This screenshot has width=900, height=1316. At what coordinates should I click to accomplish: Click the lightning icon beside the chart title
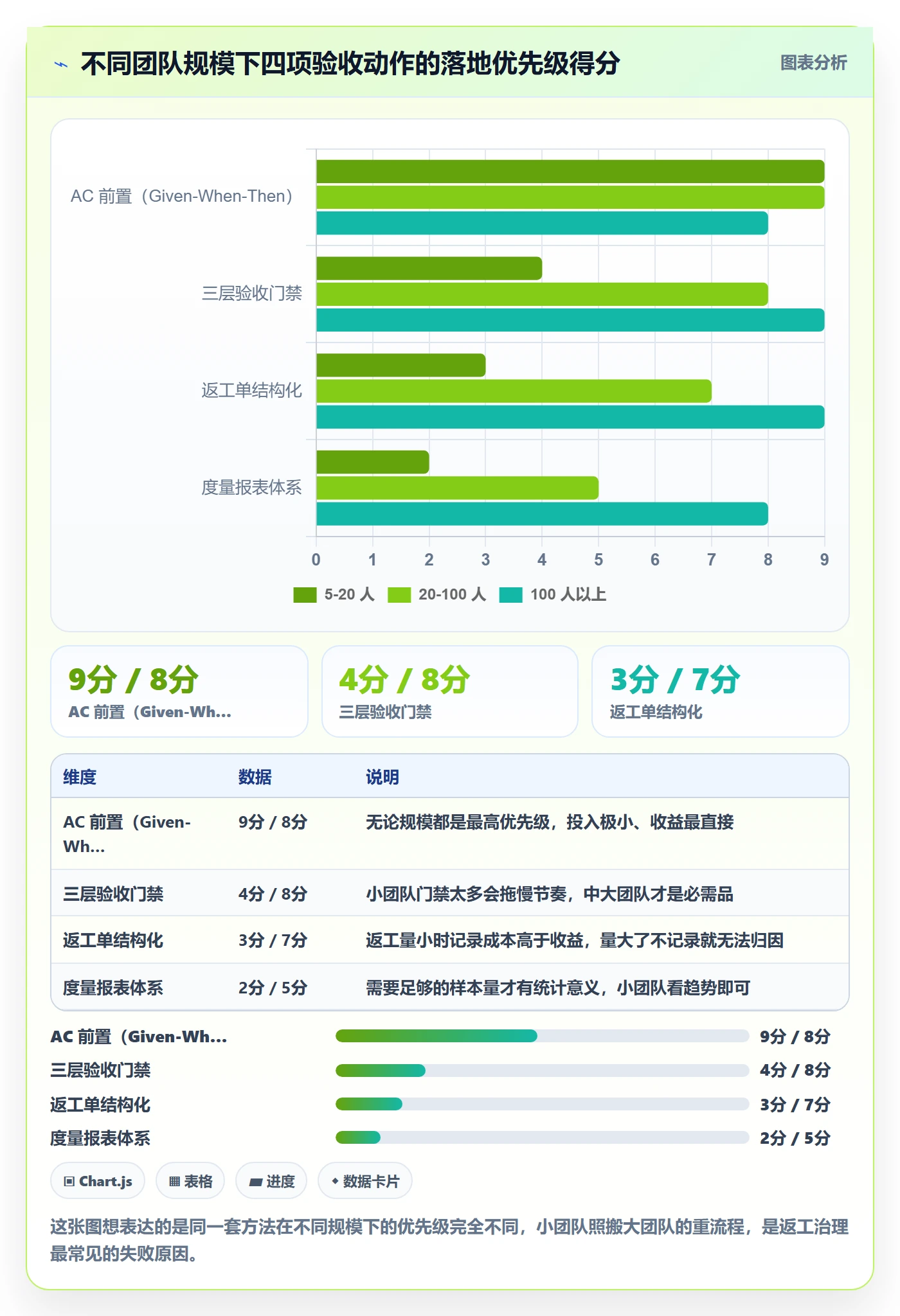click(61, 64)
